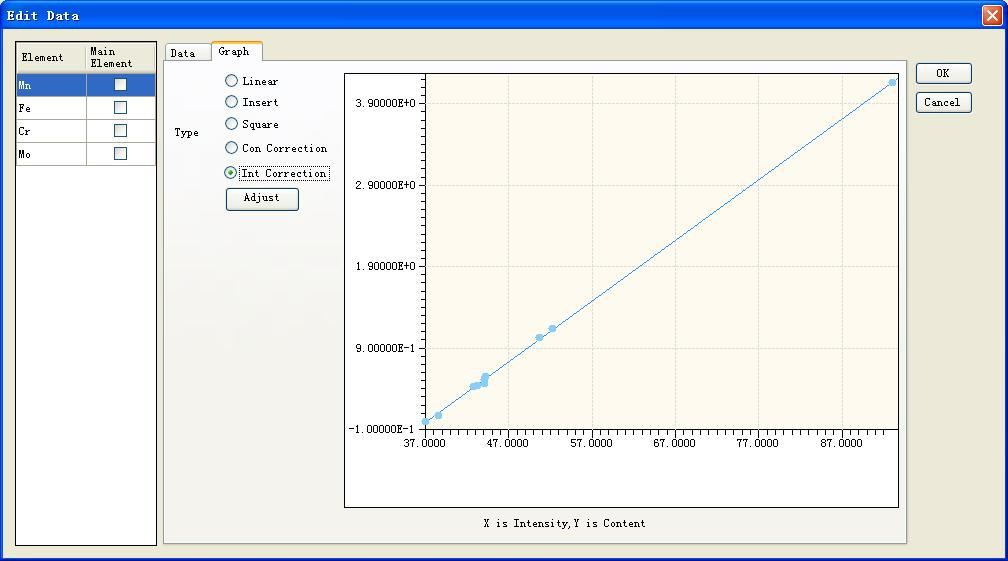Click the 2.90000E+0 Y-axis label
Screen dimensions: 1008x561
point(385,185)
